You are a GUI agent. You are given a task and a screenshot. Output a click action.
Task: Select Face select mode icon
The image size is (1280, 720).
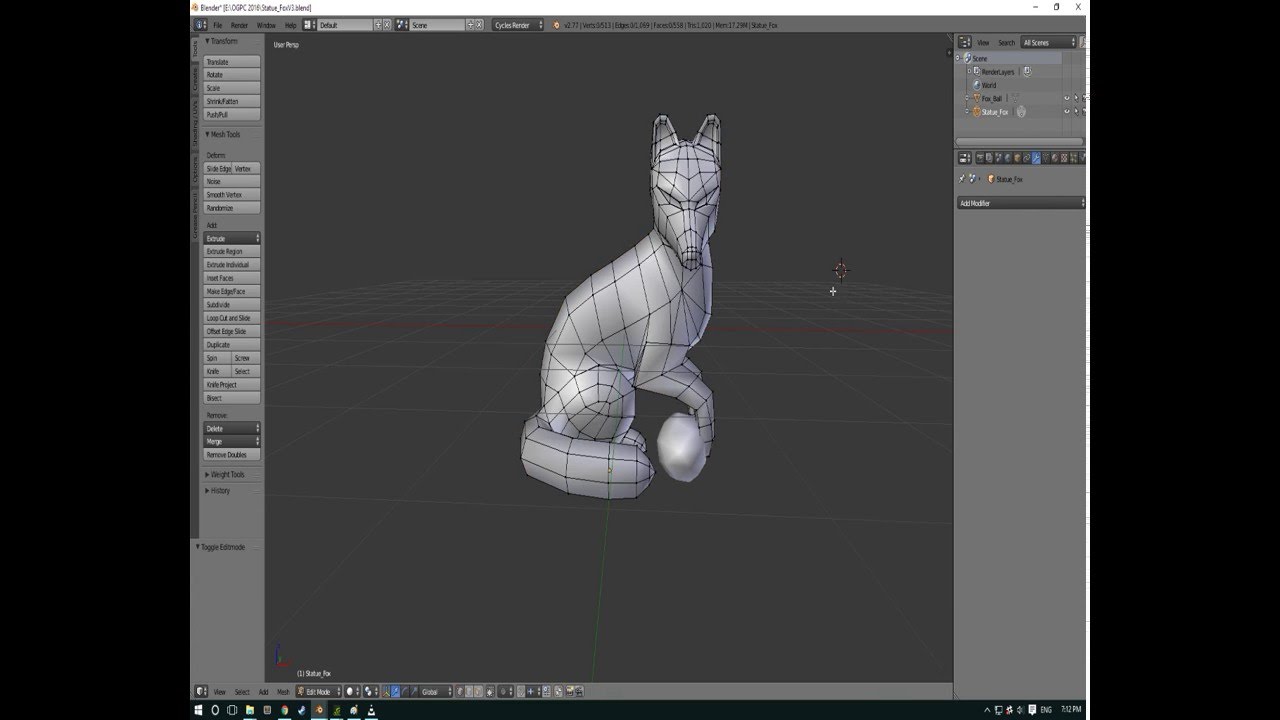point(478,692)
